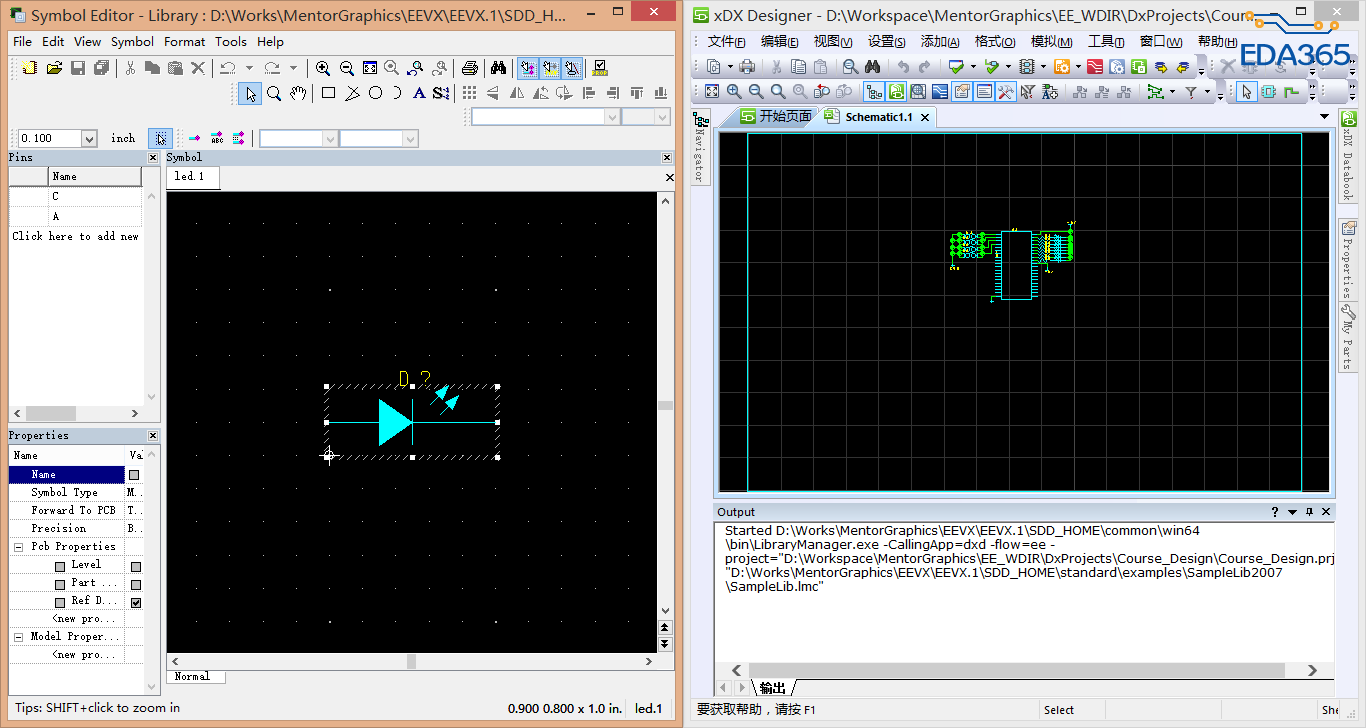Pick the text tool with letter A
This screenshot has width=1366, height=728.
click(418, 93)
